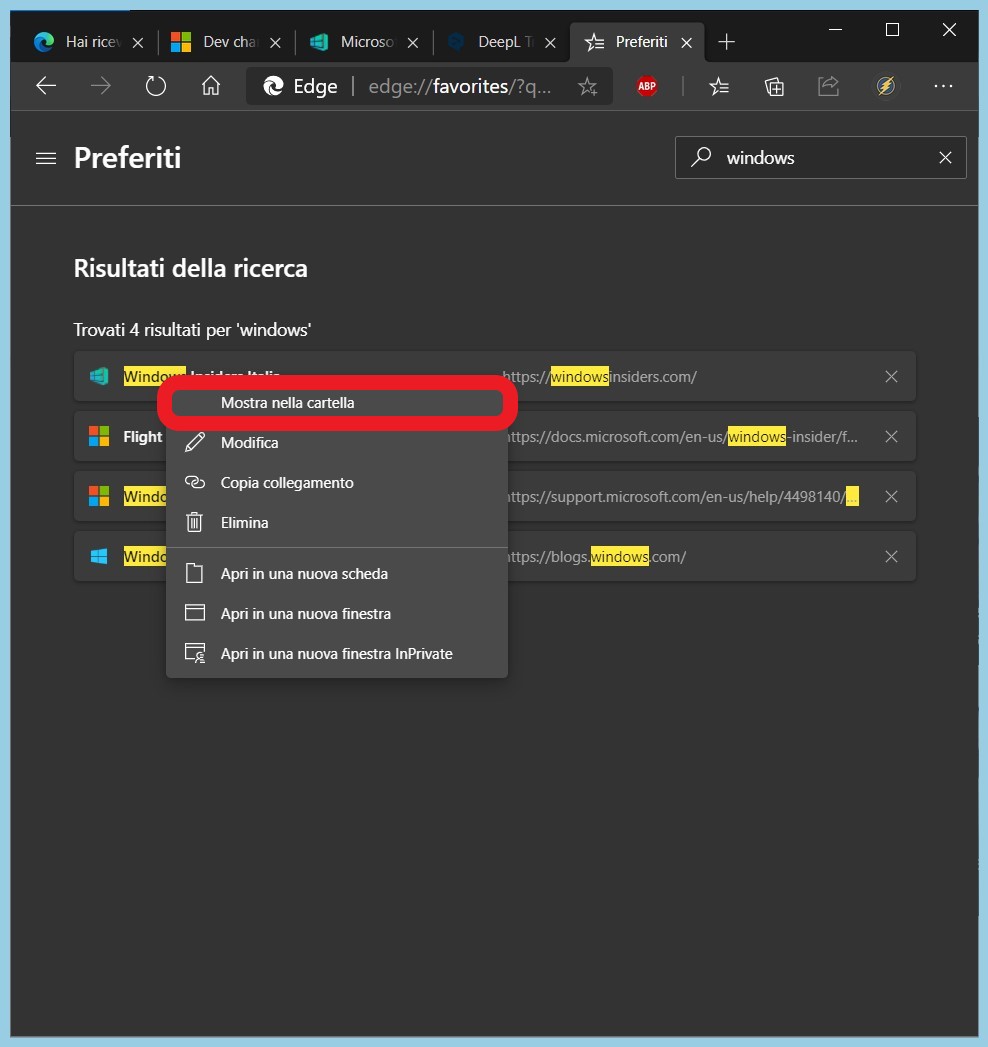Click the Flight favorite entry title
Screen dimensions: 988x1047
tap(143, 437)
